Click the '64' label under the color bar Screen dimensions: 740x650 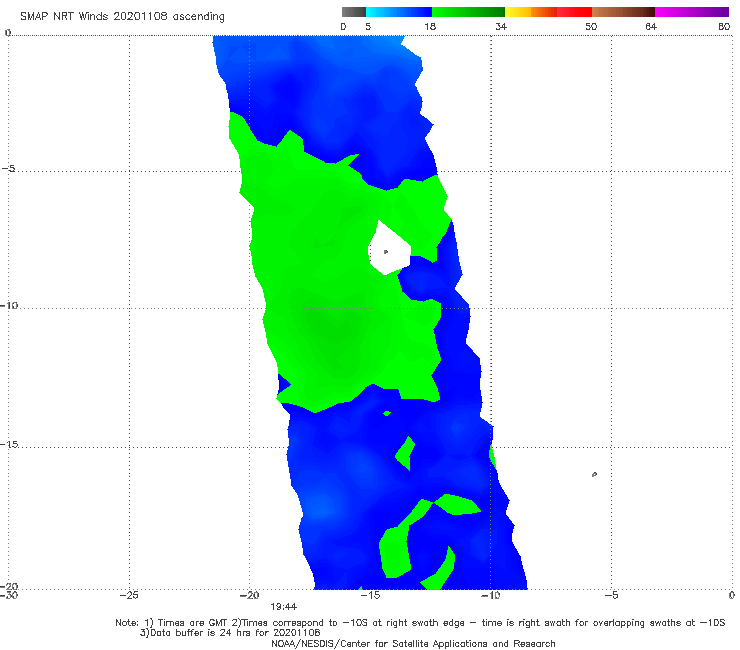(x=651, y=26)
